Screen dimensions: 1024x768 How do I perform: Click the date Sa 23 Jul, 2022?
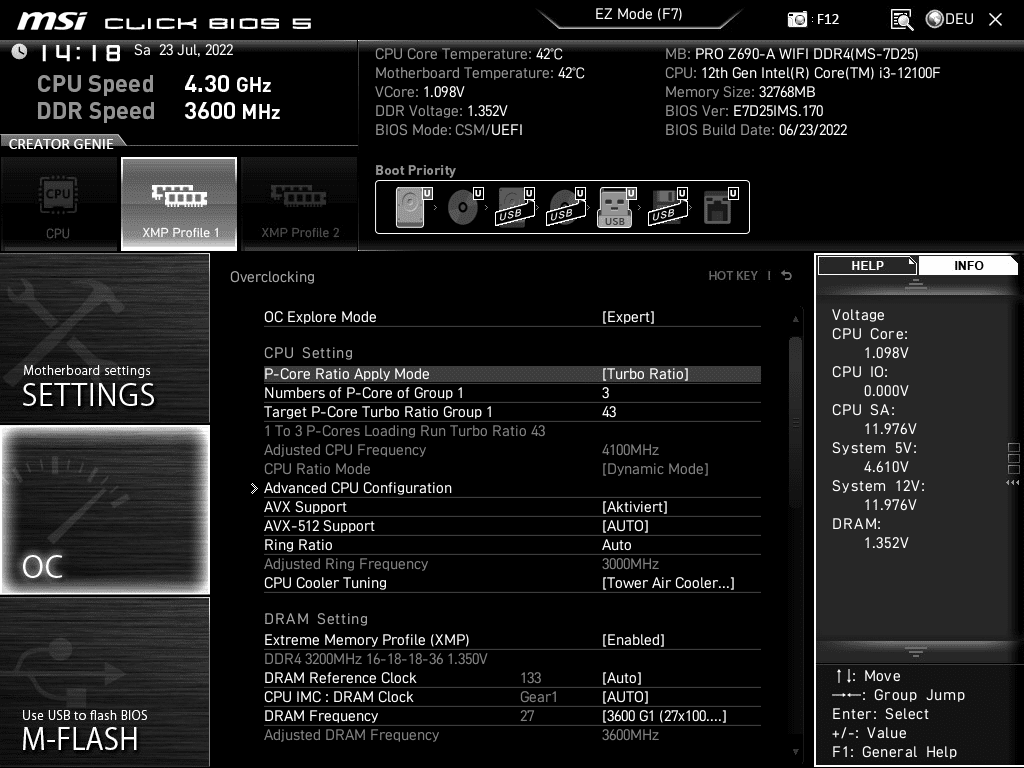184,50
